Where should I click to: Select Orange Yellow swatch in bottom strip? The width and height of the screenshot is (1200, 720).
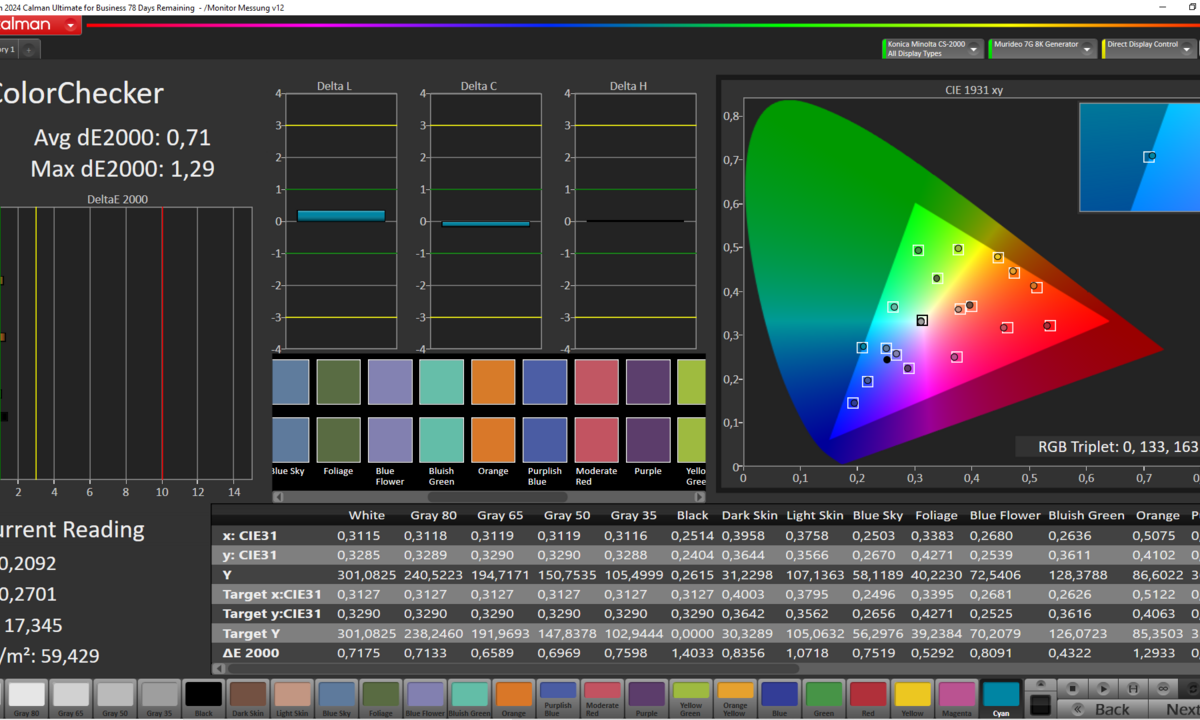[735, 699]
